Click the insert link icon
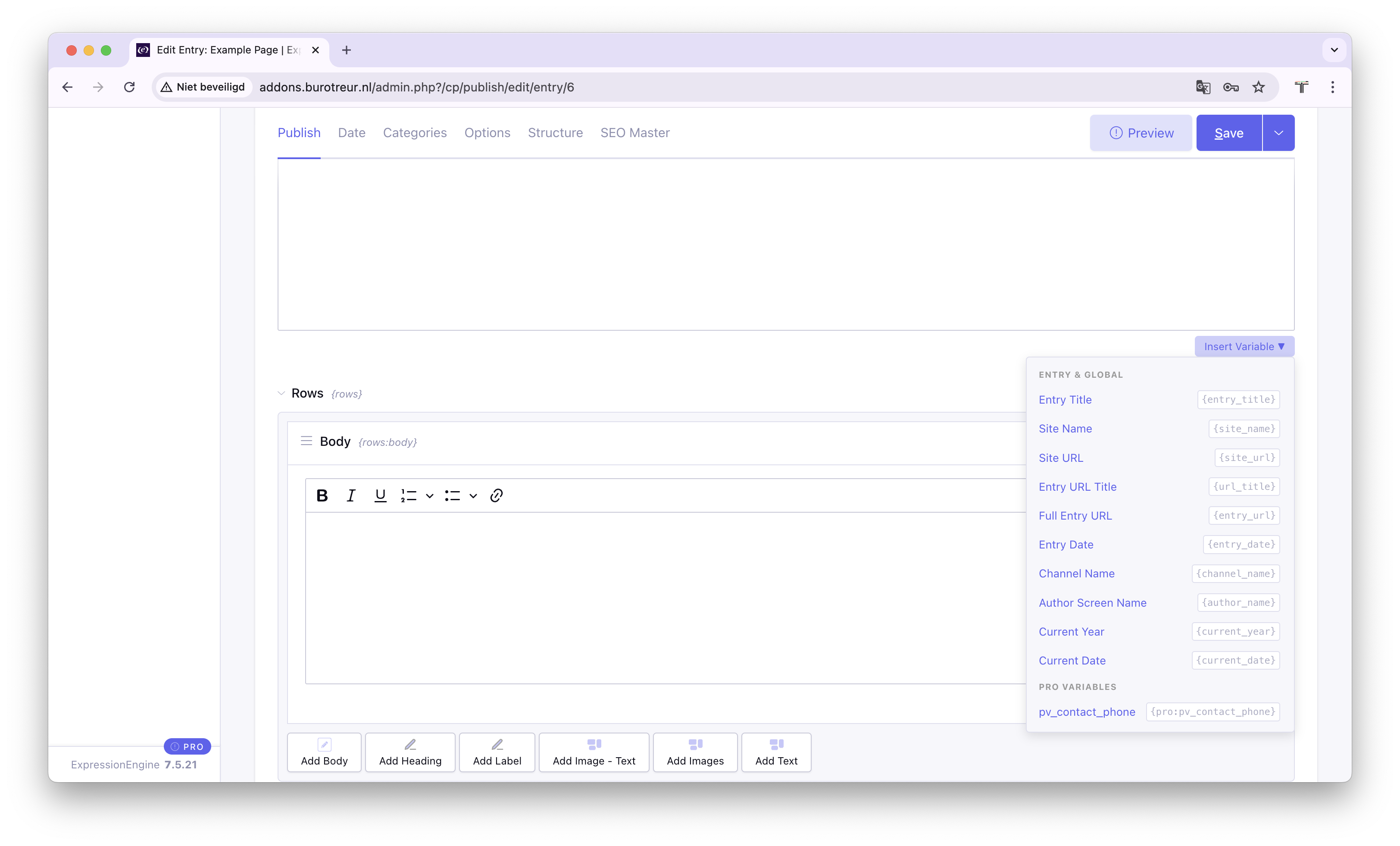The height and width of the screenshot is (846, 1400). point(496,496)
